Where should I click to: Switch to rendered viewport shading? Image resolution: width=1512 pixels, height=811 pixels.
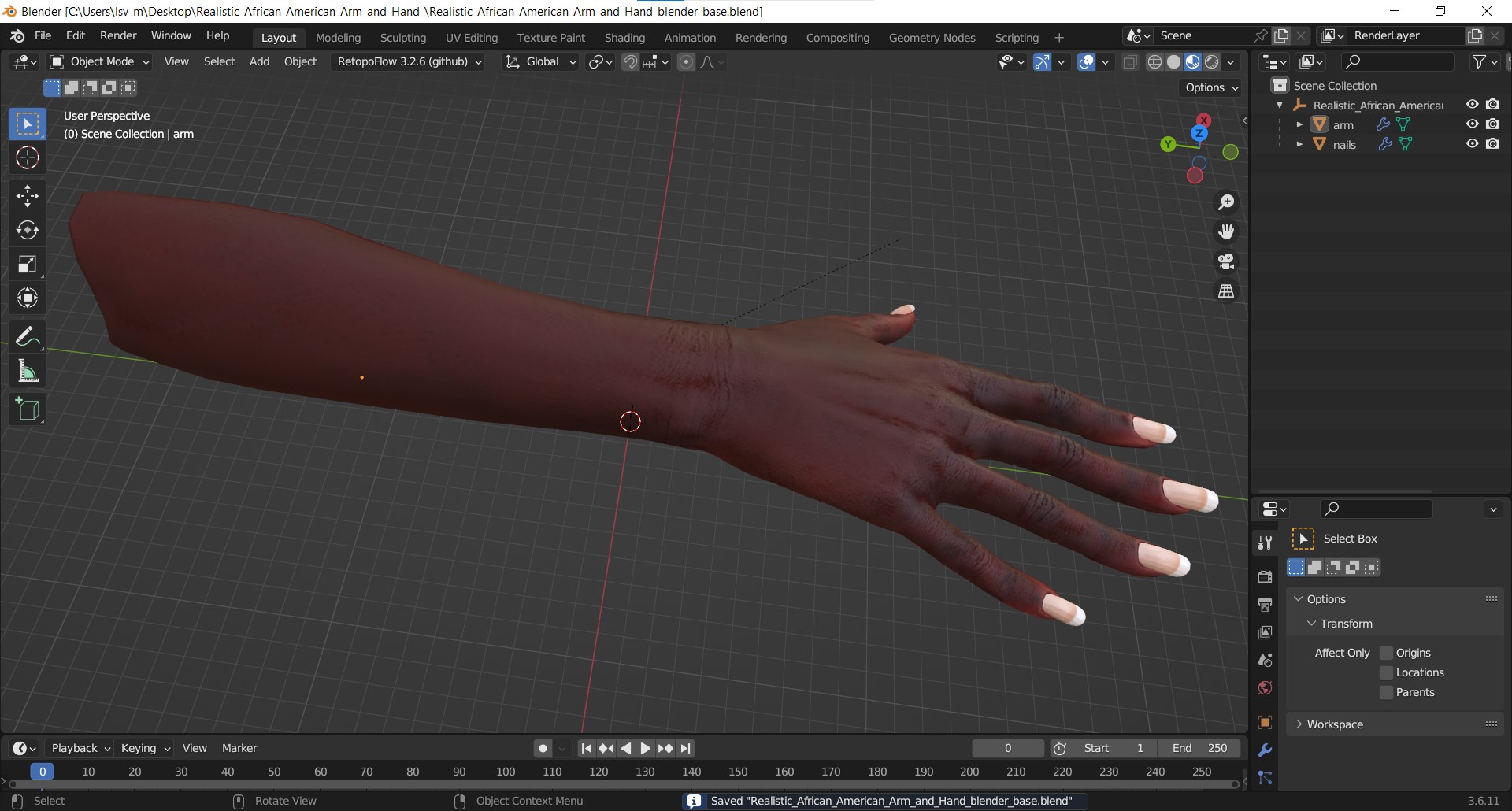1212,62
